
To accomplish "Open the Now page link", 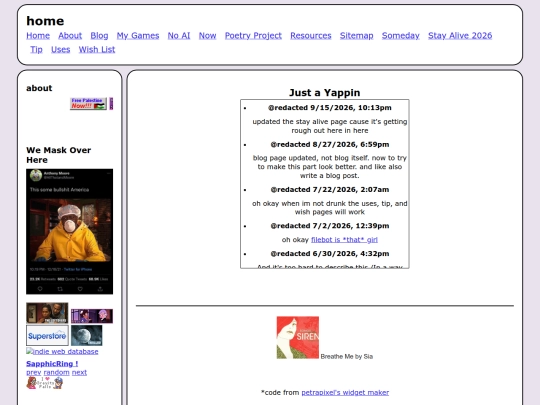I will [207, 36].
